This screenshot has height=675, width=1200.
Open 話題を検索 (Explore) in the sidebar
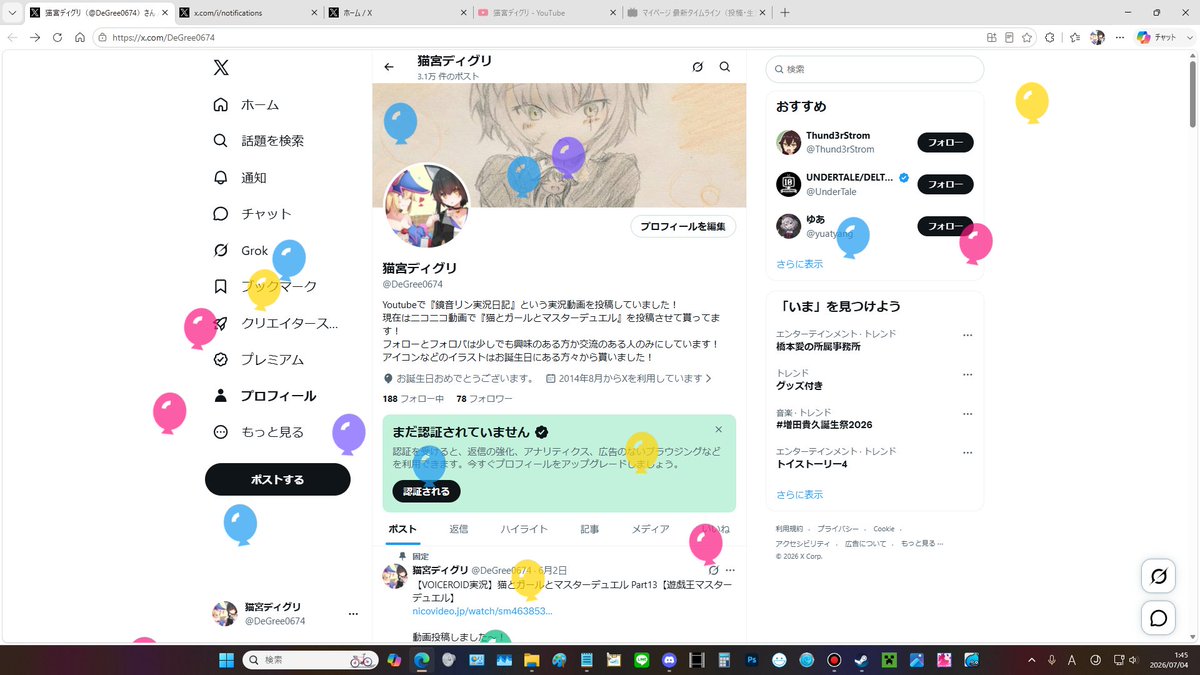click(x=259, y=141)
